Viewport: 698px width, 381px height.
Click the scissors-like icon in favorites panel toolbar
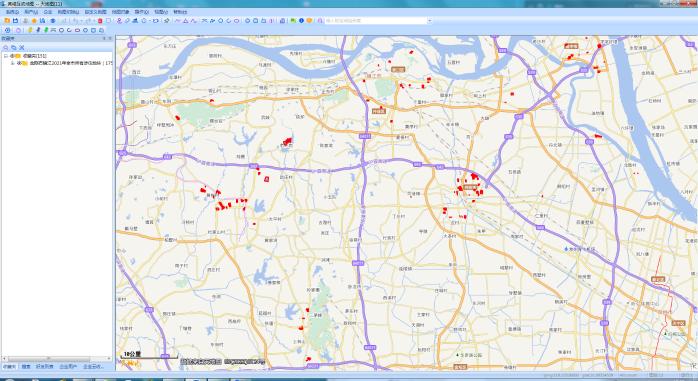(21, 47)
